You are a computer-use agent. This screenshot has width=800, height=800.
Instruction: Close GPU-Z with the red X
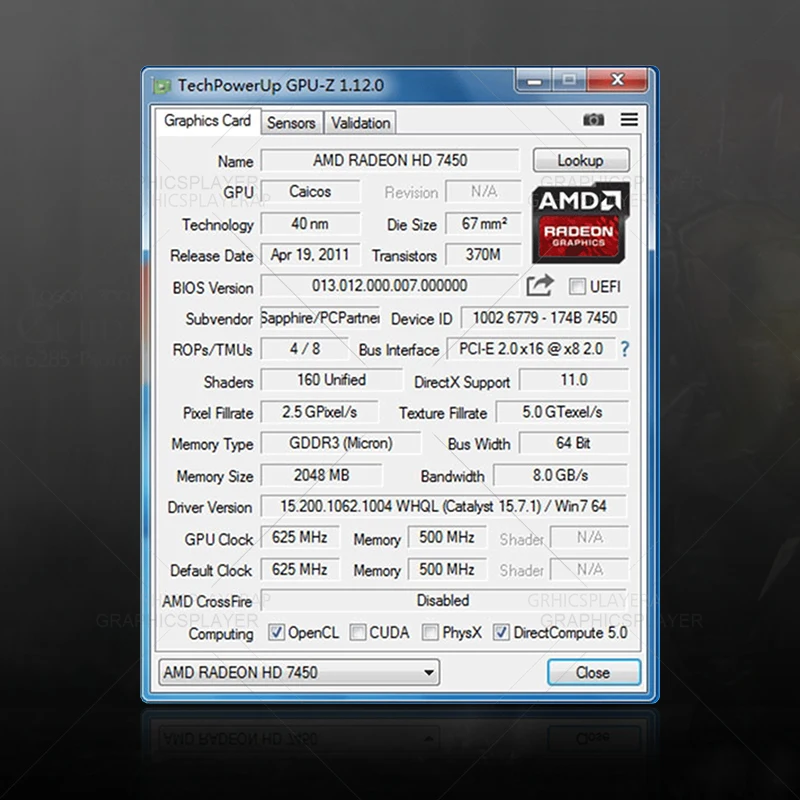coord(617,80)
